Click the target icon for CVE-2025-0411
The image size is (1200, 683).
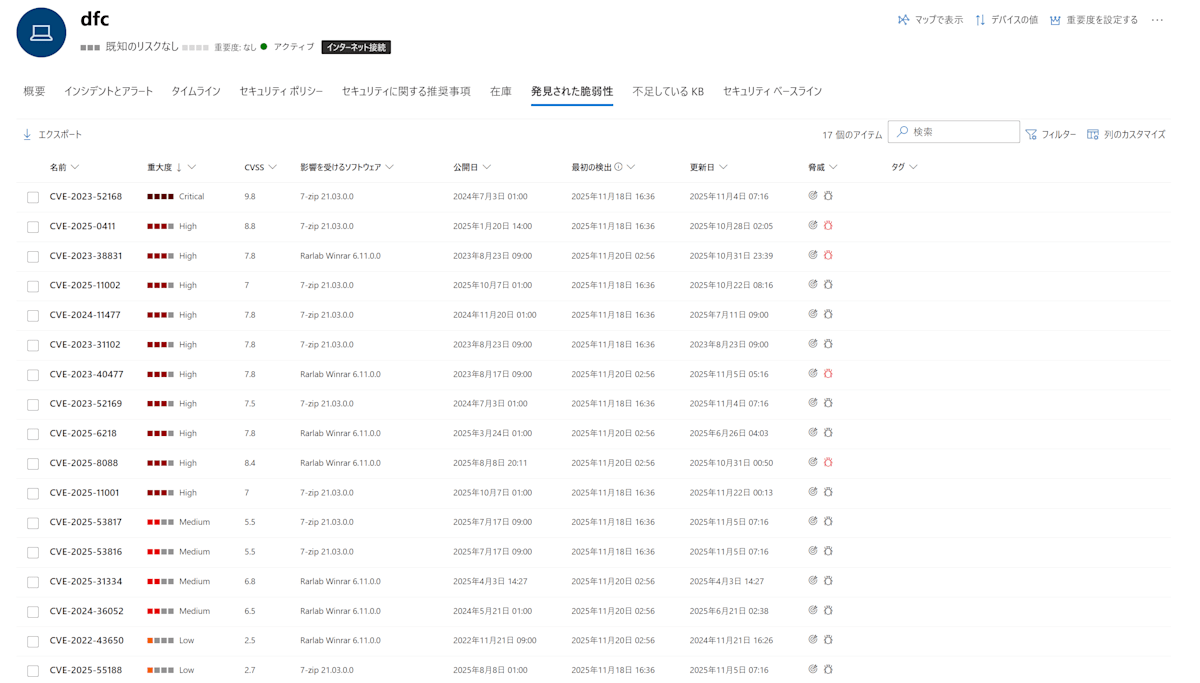point(813,226)
